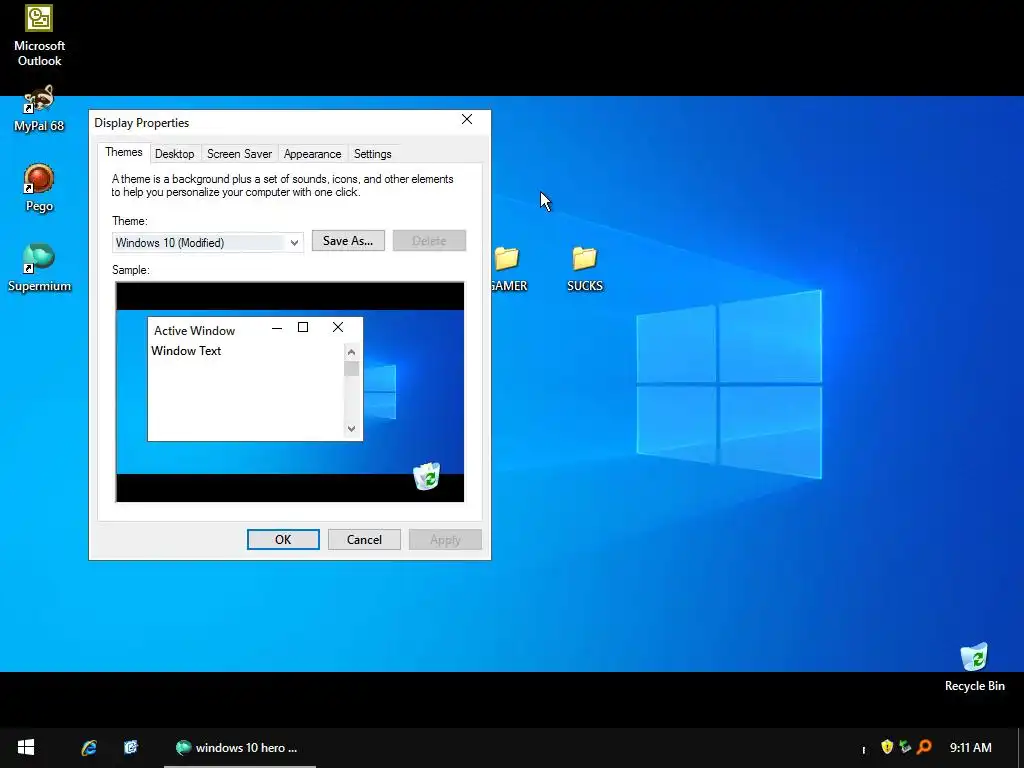The width and height of the screenshot is (1024, 768).
Task: Switch to the Desktop tab
Action: click(x=174, y=154)
